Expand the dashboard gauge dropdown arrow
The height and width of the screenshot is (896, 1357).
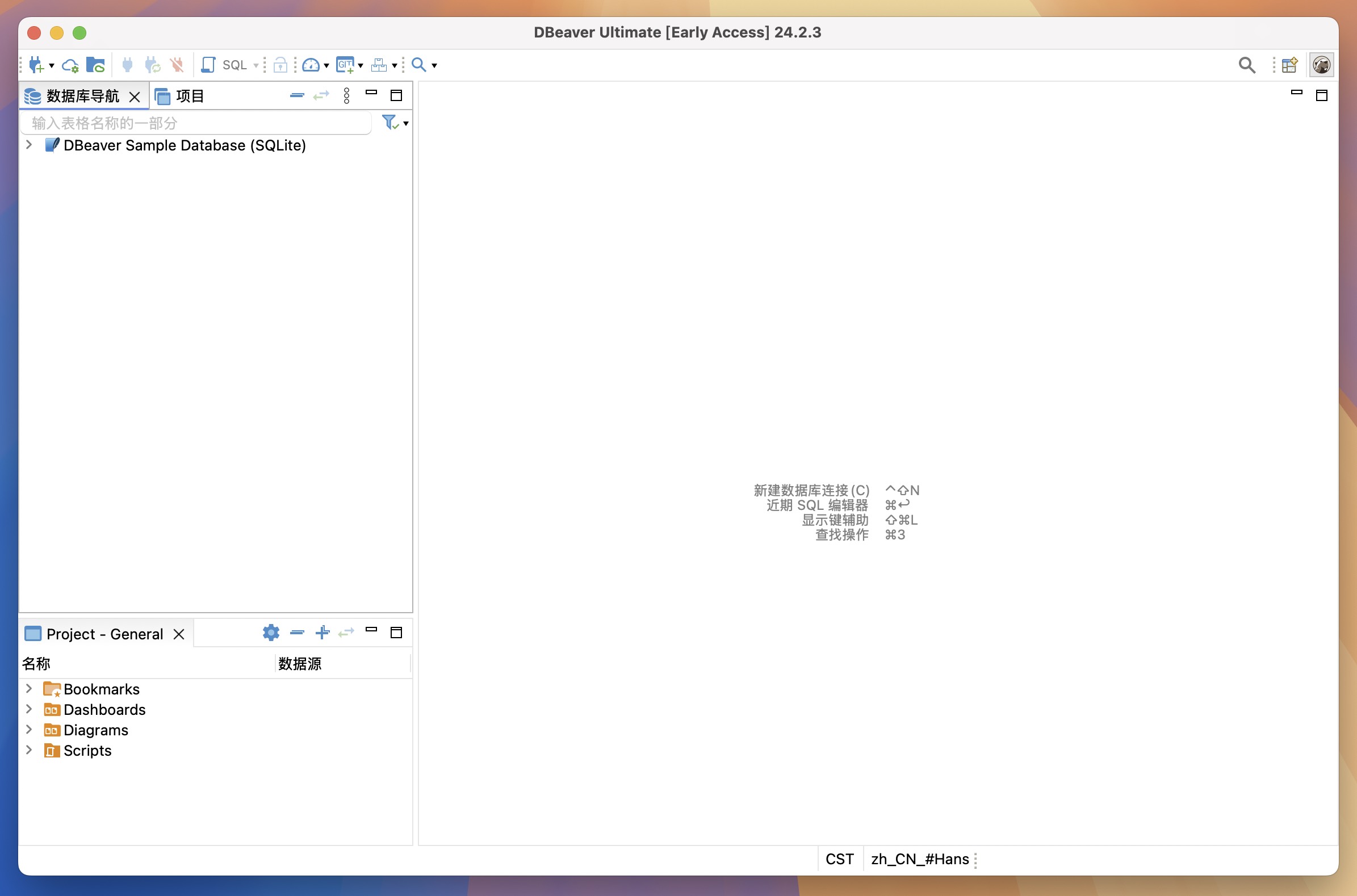[x=326, y=66]
